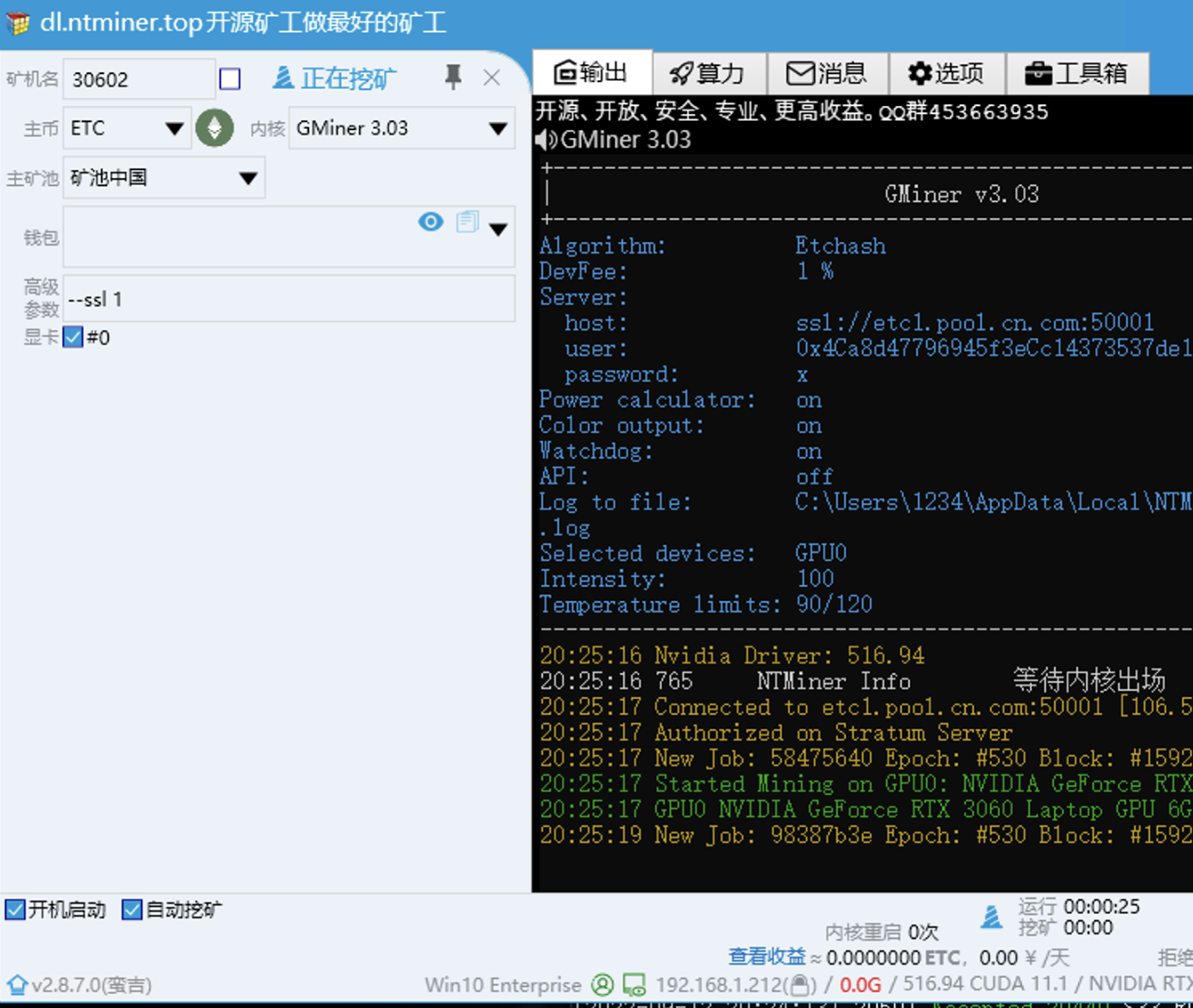Image resolution: width=1193 pixels, height=1008 pixels.
Task: Open the 矿池中国 mining pool dropdown
Action: 248,178
